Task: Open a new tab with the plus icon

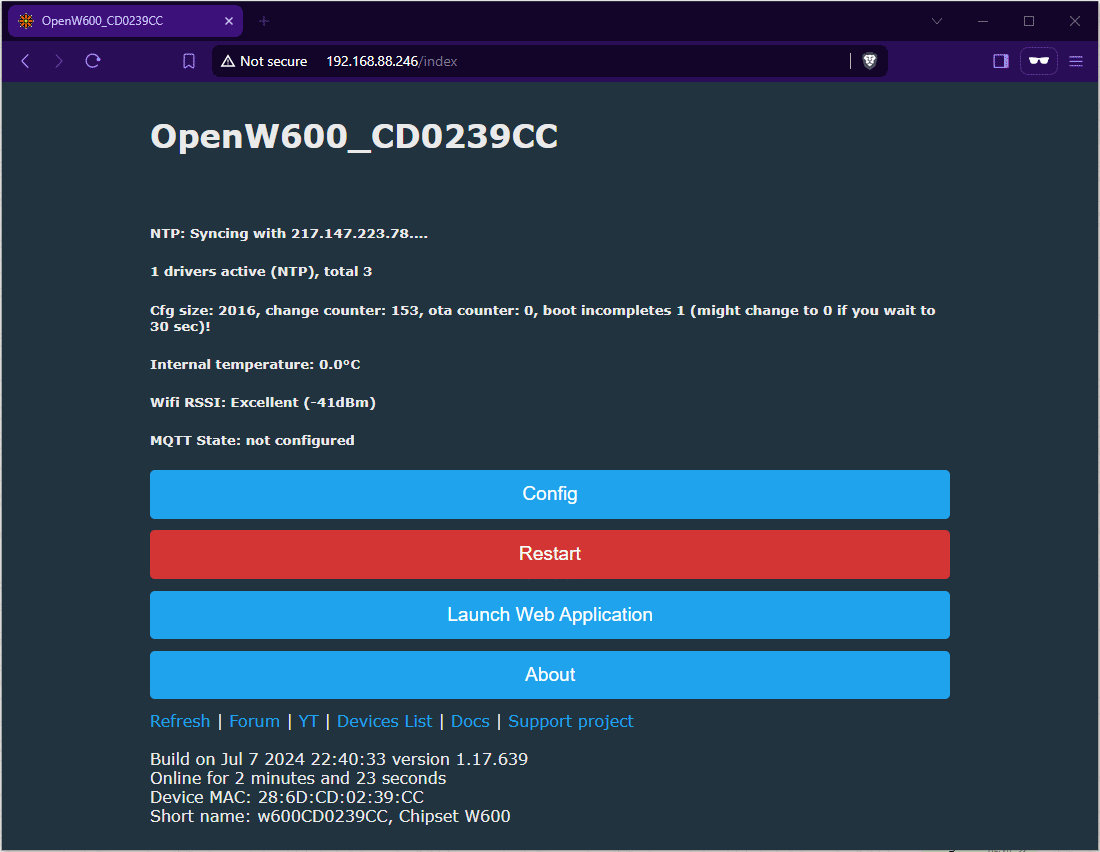Action: pyautogui.click(x=264, y=21)
